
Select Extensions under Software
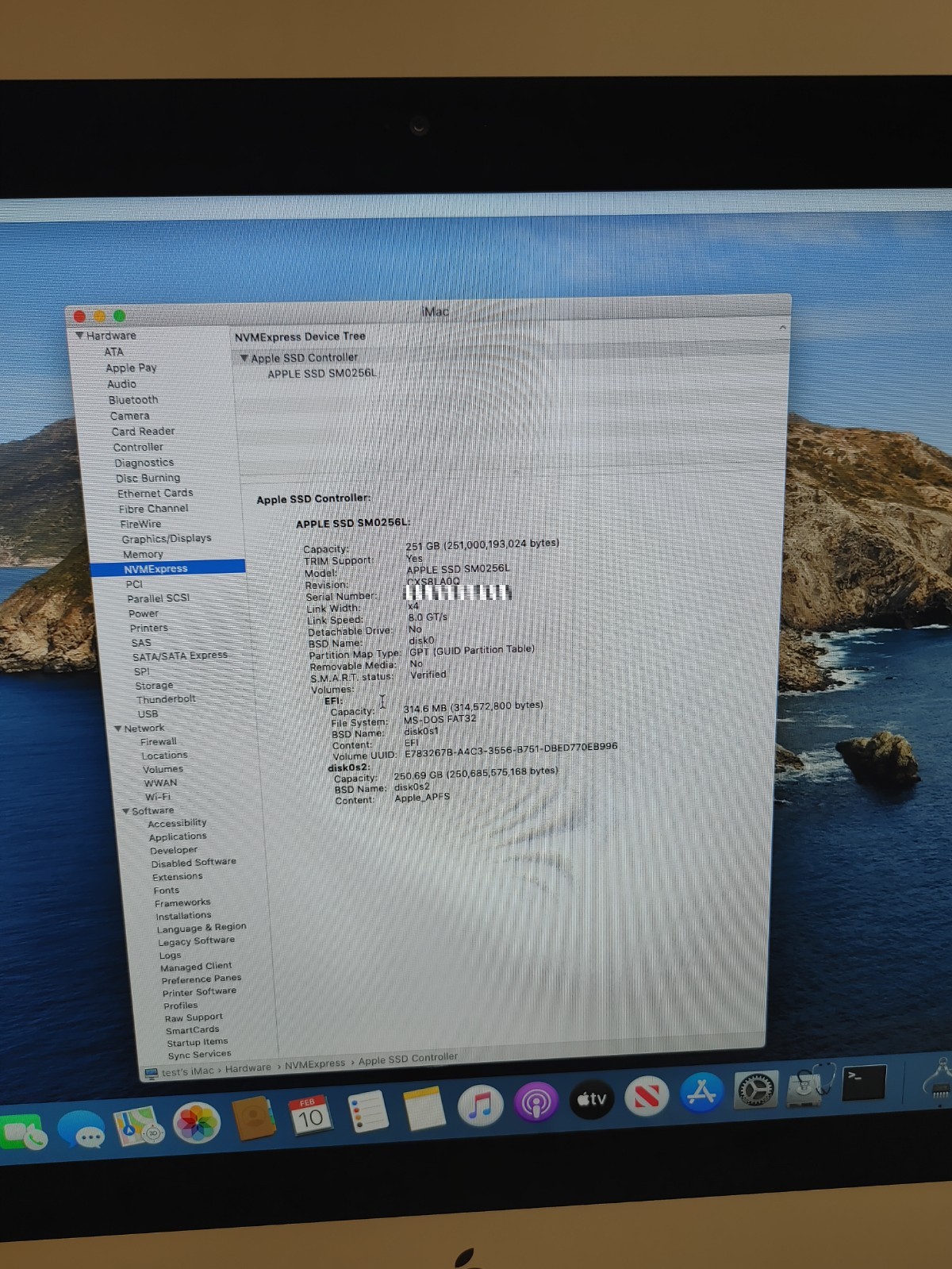pyautogui.click(x=177, y=877)
